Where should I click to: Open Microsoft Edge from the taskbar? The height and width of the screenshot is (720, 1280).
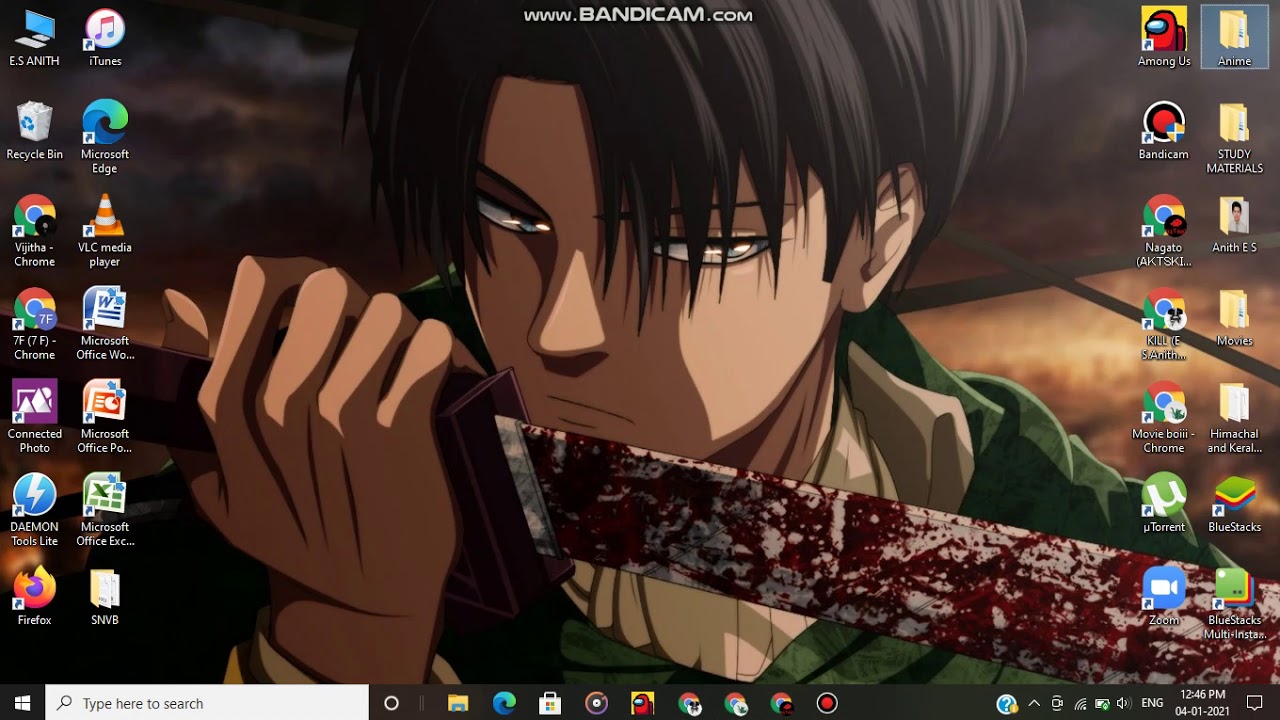coord(504,703)
